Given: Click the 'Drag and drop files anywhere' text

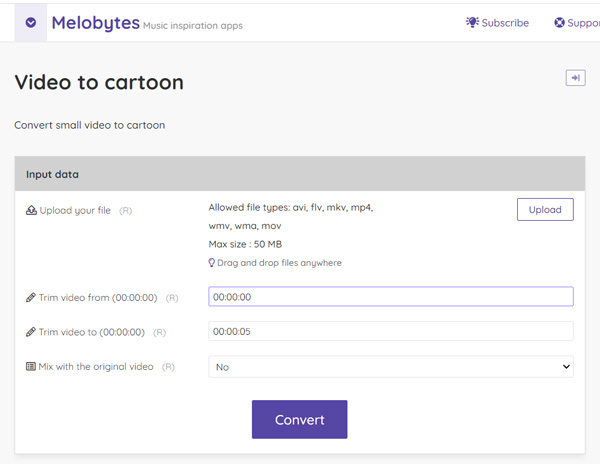Looking at the screenshot, I should click(279, 263).
